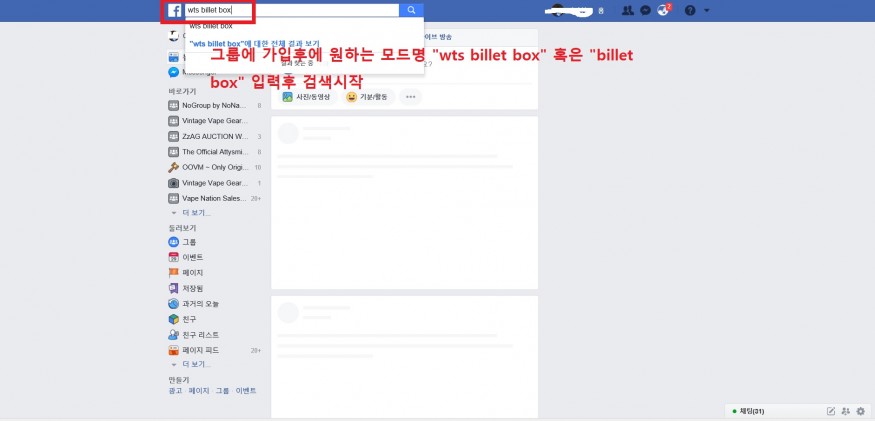Image resolution: width=875 pixels, height=421 pixels.
Task: Click into the wts billet box search field
Action: 292,10
